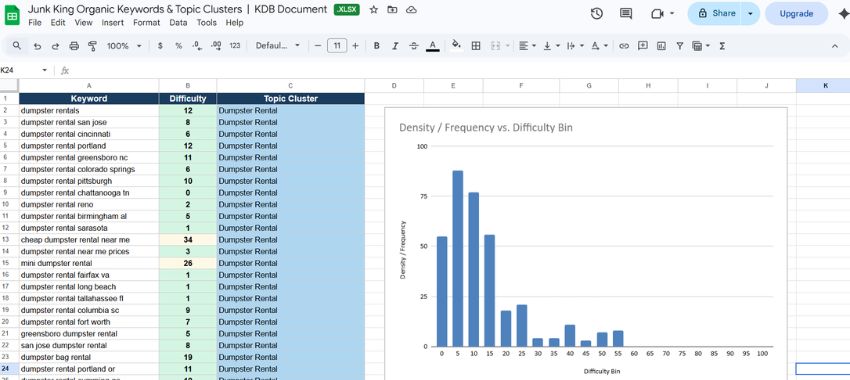Image resolution: width=850 pixels, height=380 pixels.
Task: Open the Format menu
Action: click(146, 23)
